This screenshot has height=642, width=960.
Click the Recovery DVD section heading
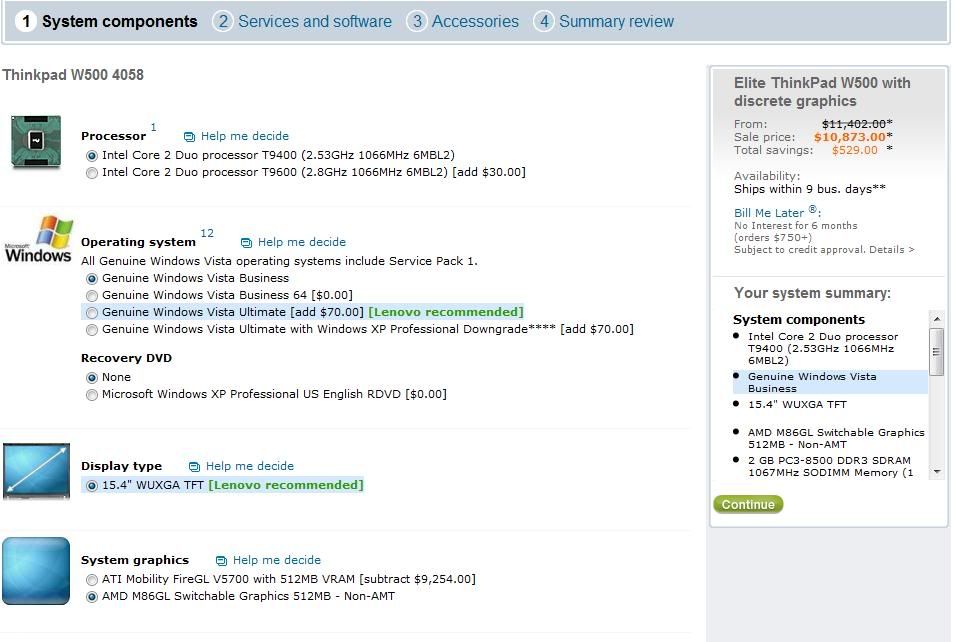[126, 358]
